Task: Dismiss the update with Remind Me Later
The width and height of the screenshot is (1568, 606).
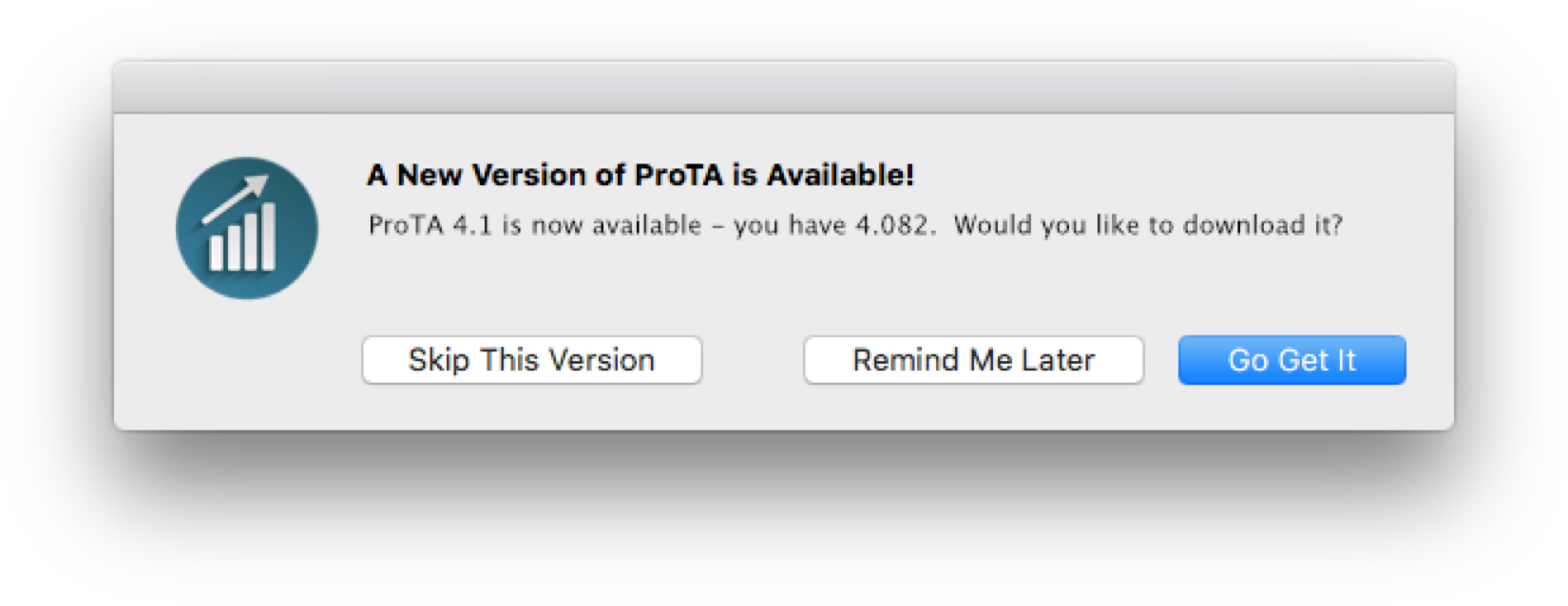Action: [973, 360]
